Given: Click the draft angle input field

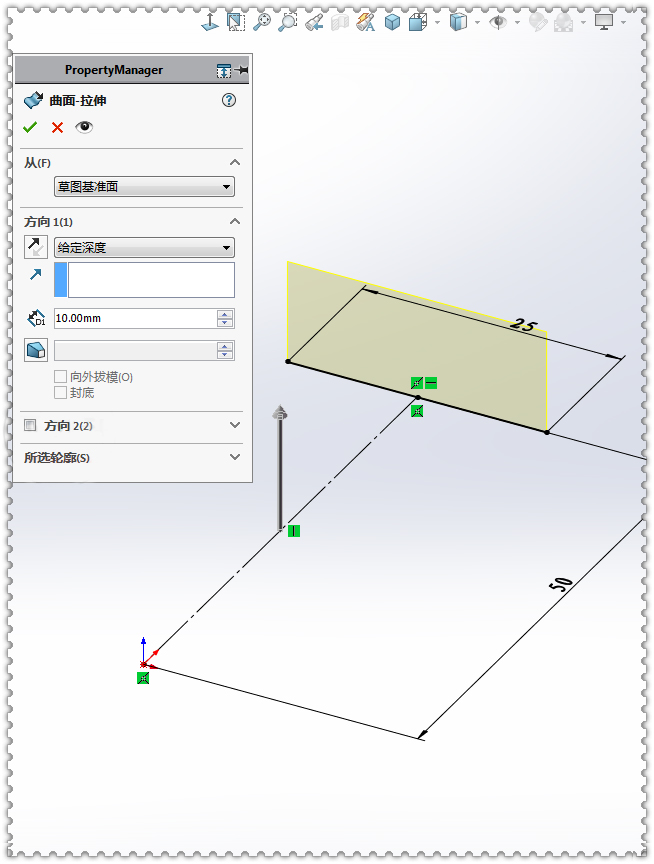Looking at the screenshot, I should [x=135, y=350].
